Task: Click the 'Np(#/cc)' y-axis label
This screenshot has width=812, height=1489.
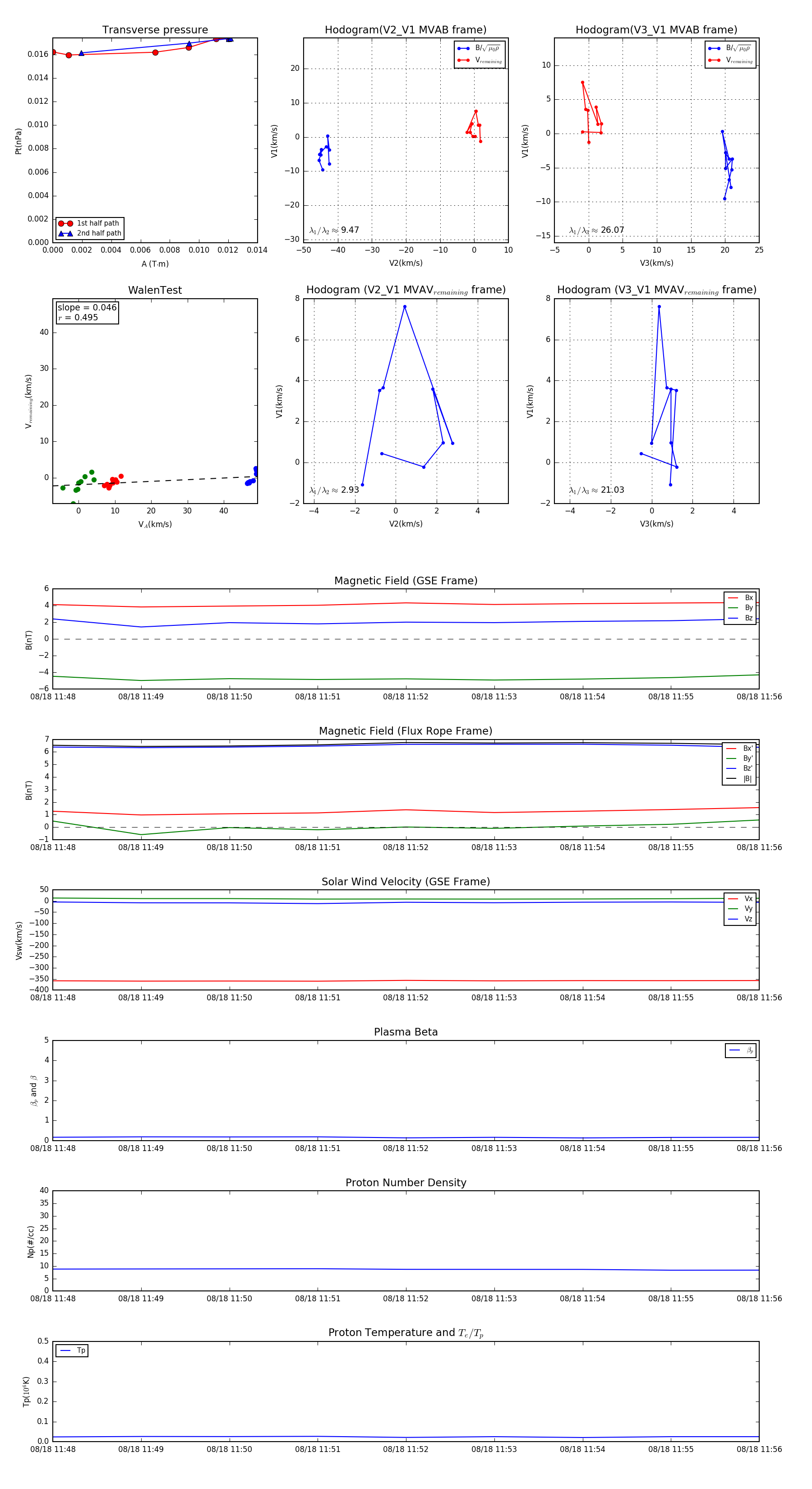Action: coord(31,1242)
